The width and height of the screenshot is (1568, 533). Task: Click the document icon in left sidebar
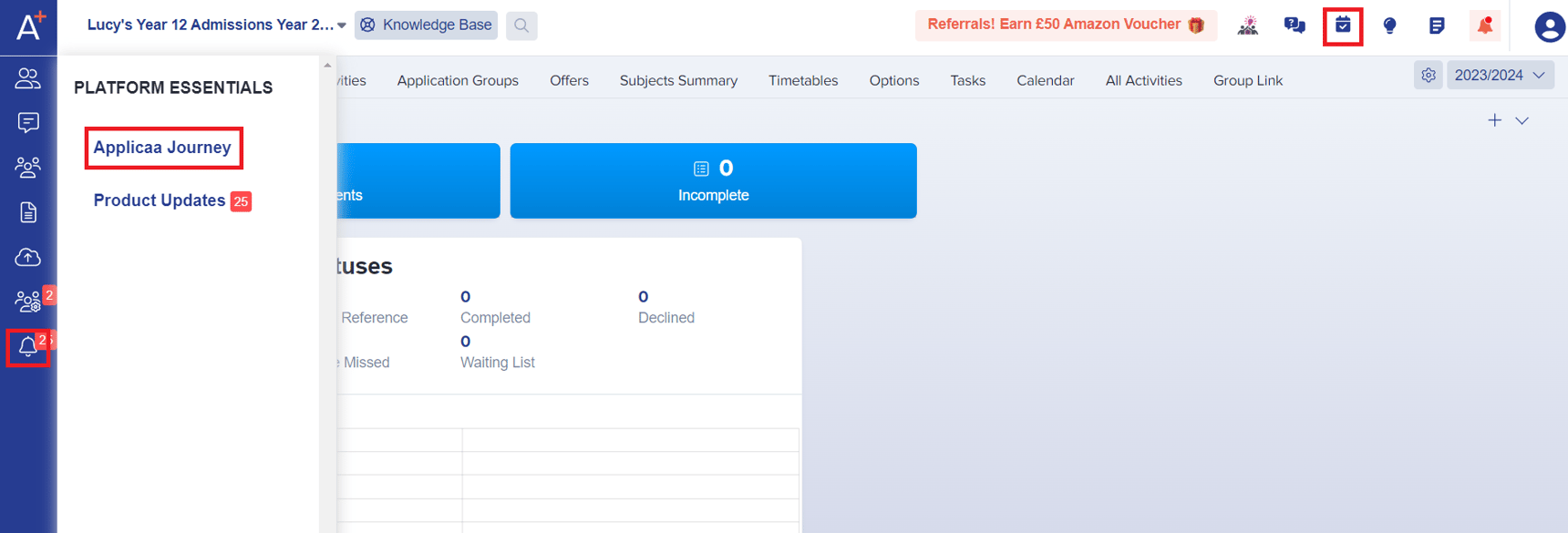27,212
